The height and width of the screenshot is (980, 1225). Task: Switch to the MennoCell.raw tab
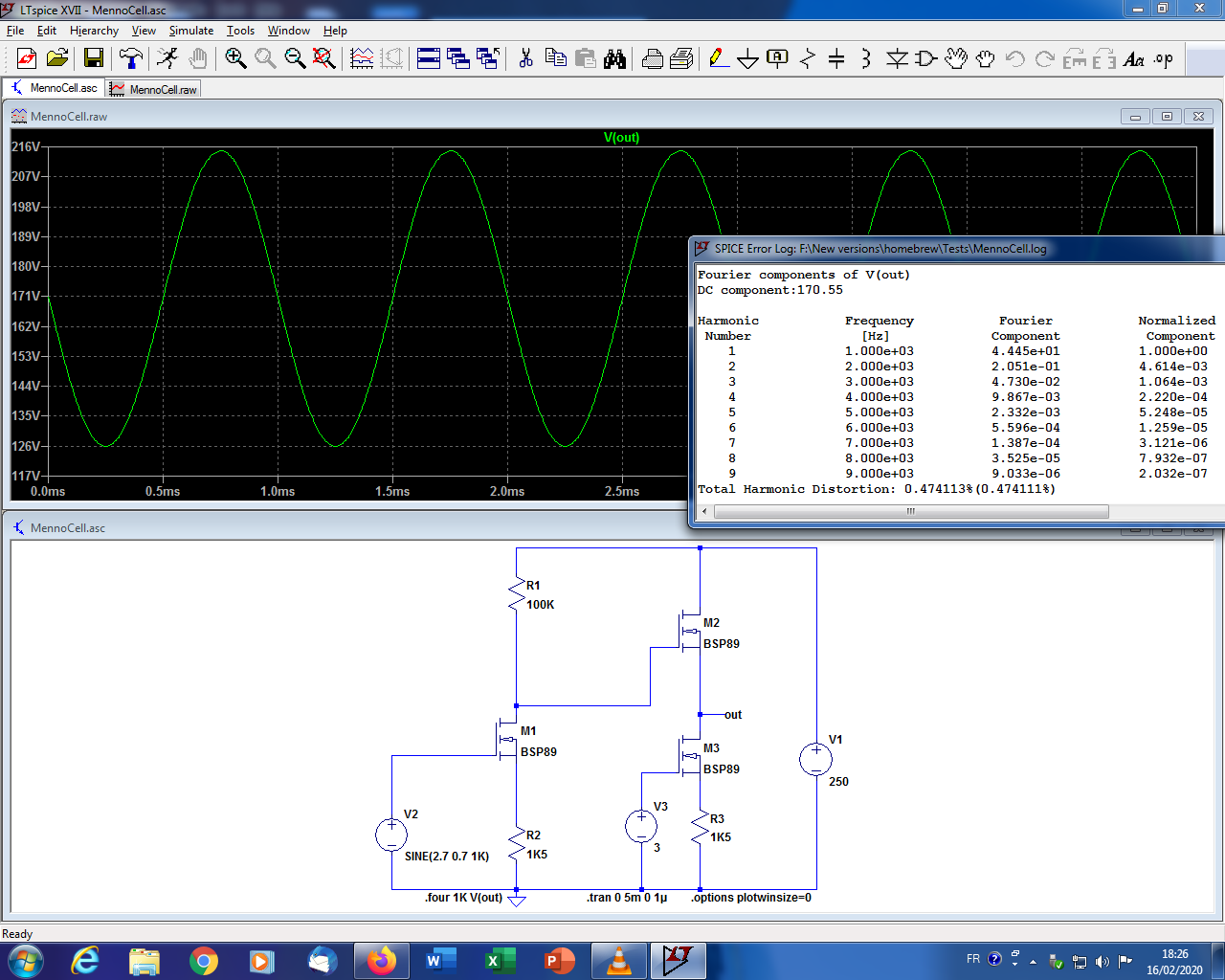[x=153, y=89]
